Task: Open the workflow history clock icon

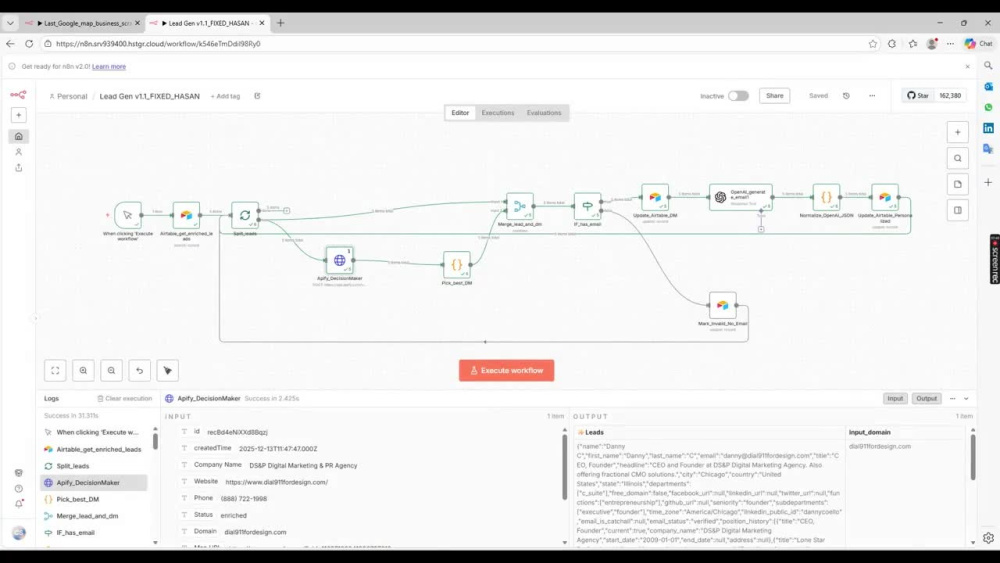Action: tap(846, 96)
